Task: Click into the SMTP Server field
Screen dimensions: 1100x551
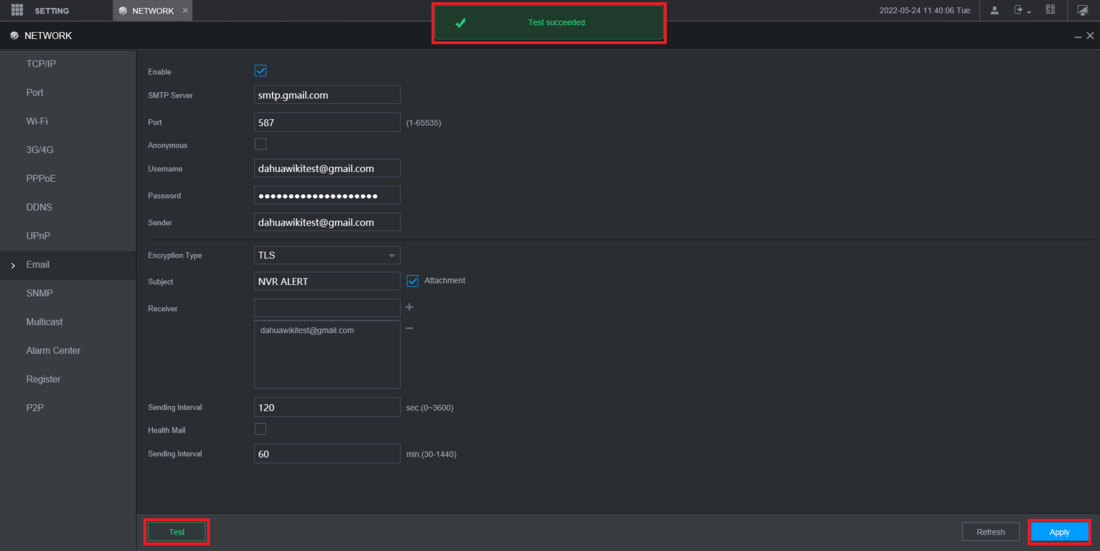Action: [x=327, y=95]
